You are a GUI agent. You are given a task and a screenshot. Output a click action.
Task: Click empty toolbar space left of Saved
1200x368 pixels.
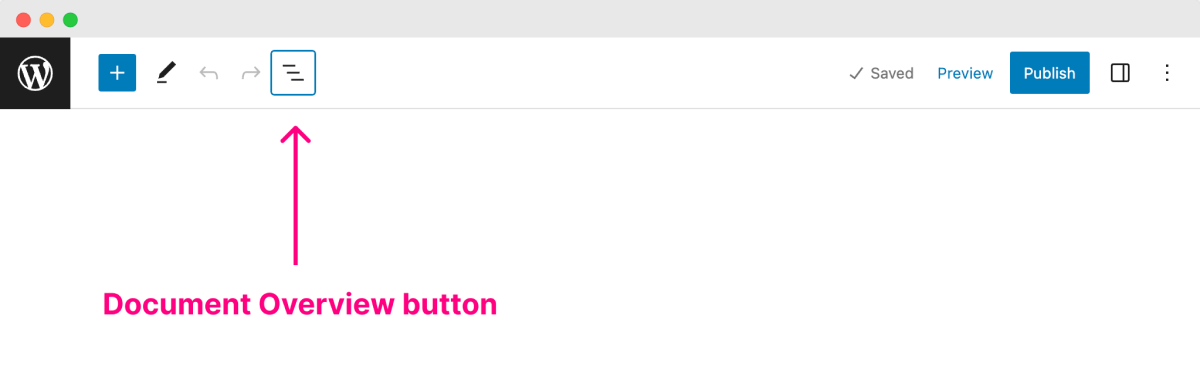580,73
